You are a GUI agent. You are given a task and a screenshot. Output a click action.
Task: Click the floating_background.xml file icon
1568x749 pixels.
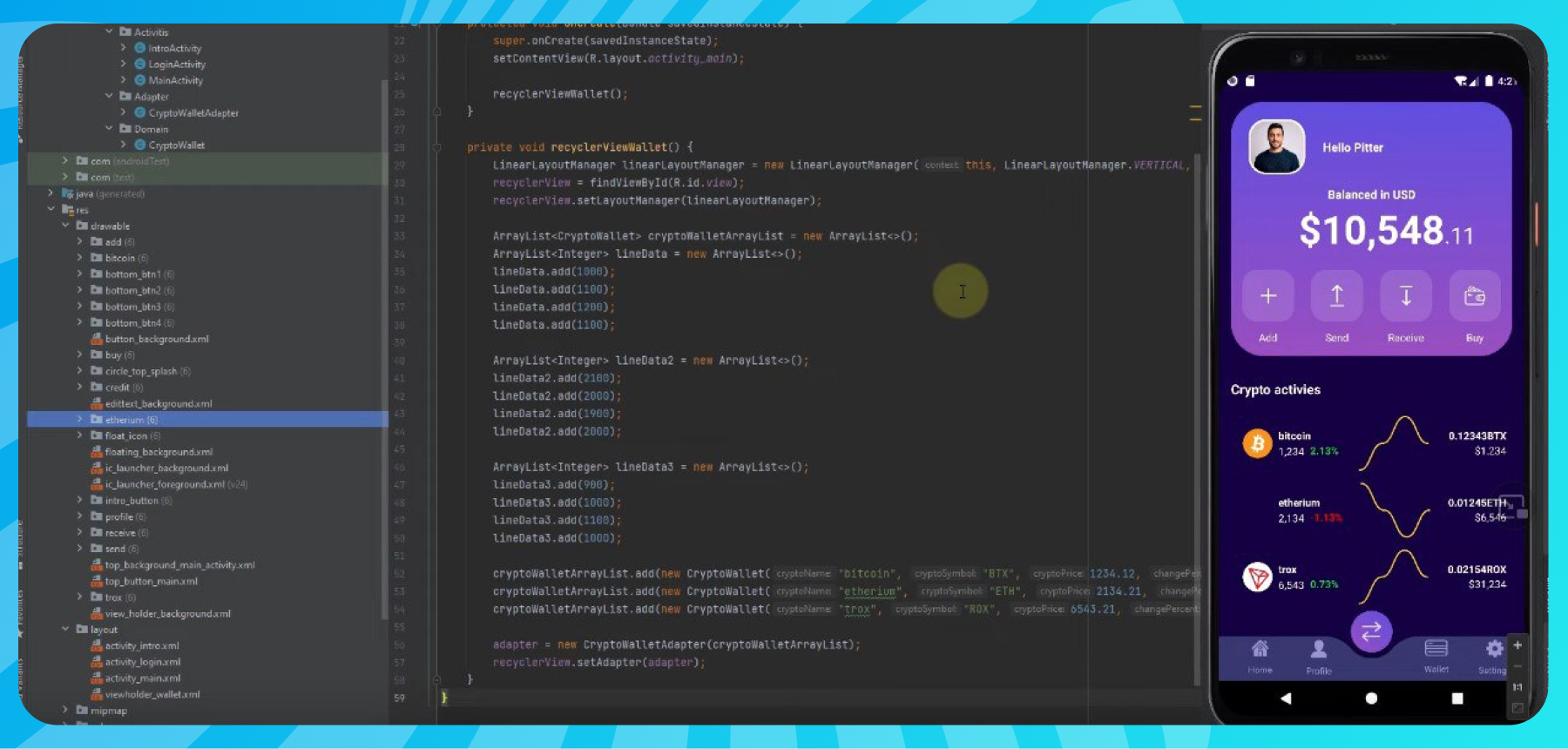[97, 452]
